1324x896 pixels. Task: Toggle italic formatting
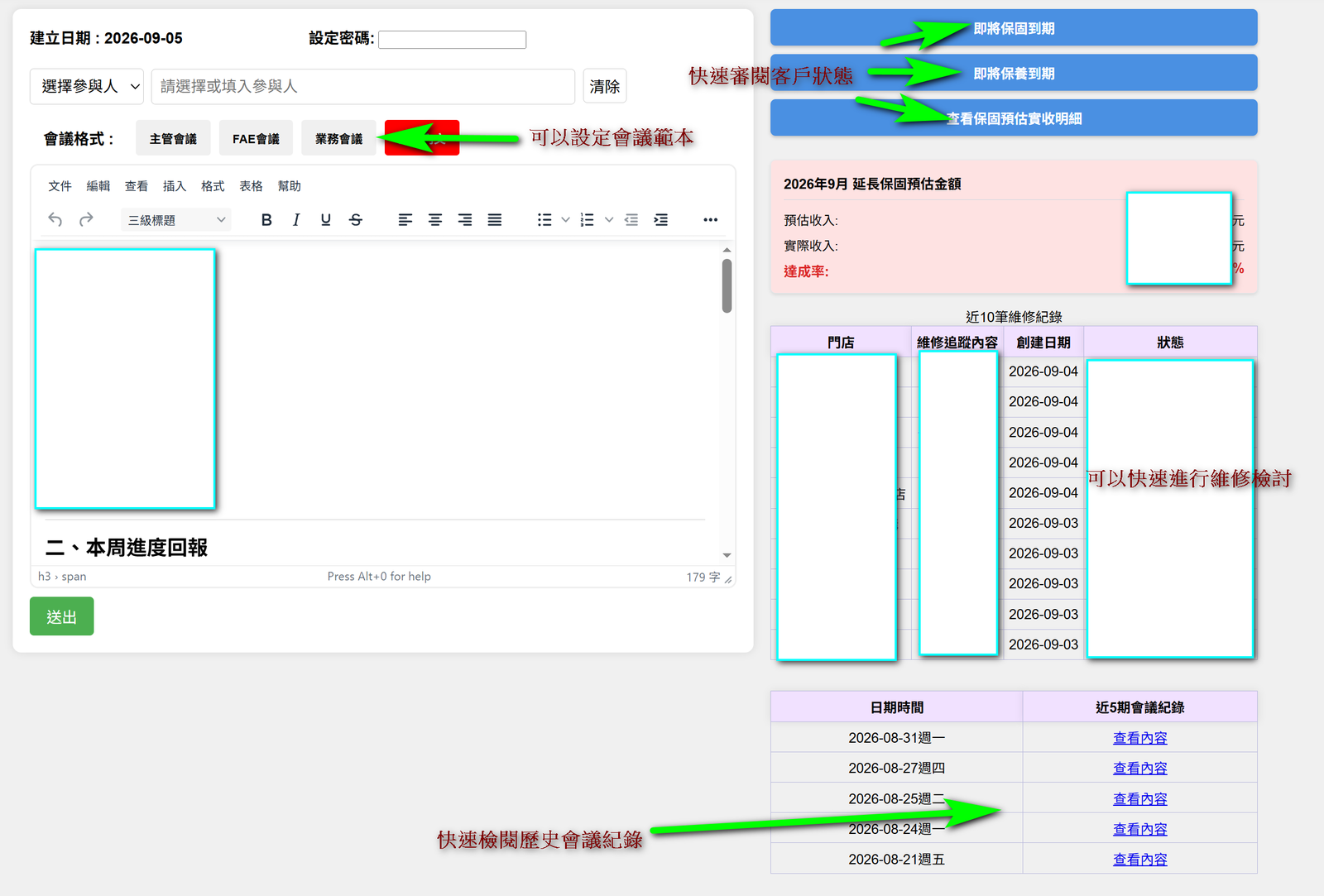(x=296, y=219)
